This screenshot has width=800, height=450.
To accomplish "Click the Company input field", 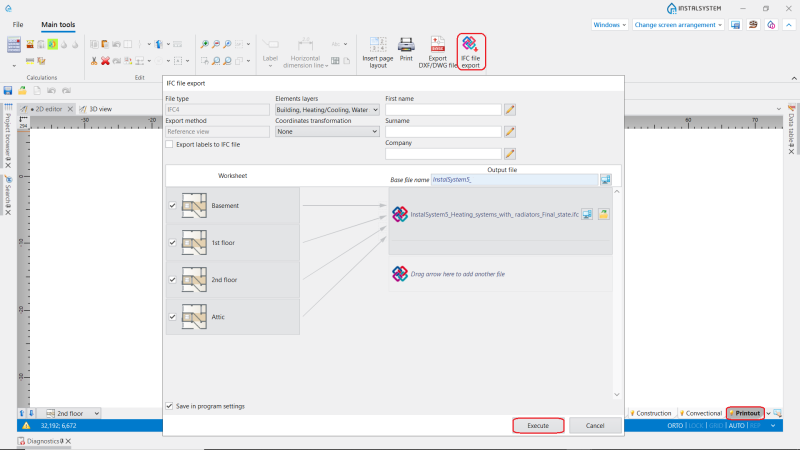I will (443, 154).
